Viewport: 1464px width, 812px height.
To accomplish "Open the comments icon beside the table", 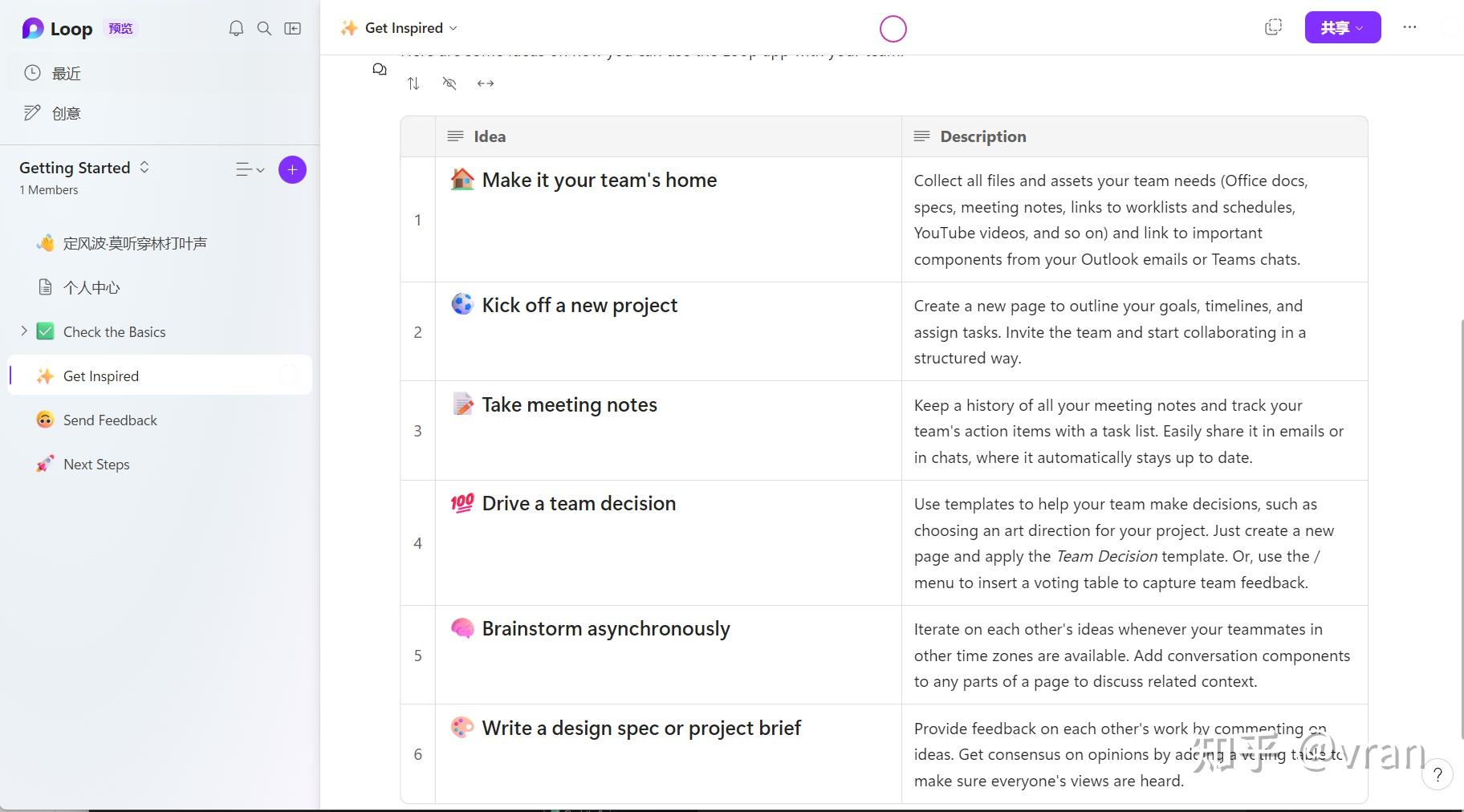I will (x=380, y=70).
